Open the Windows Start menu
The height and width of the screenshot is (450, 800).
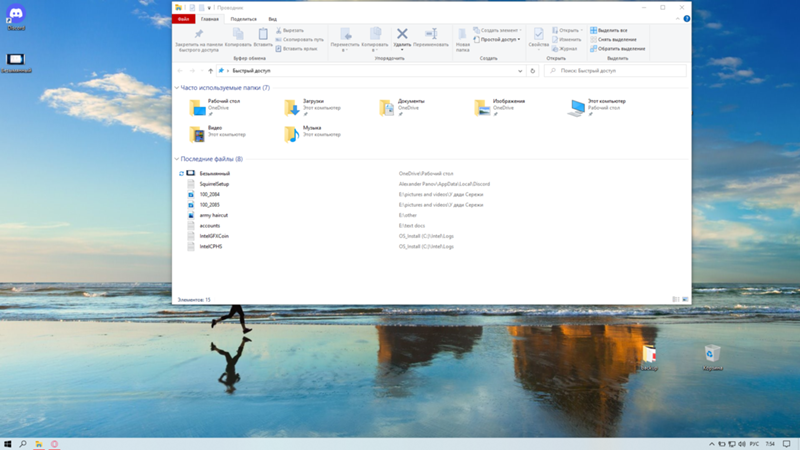pyautogui.click(x=8, y=444)
